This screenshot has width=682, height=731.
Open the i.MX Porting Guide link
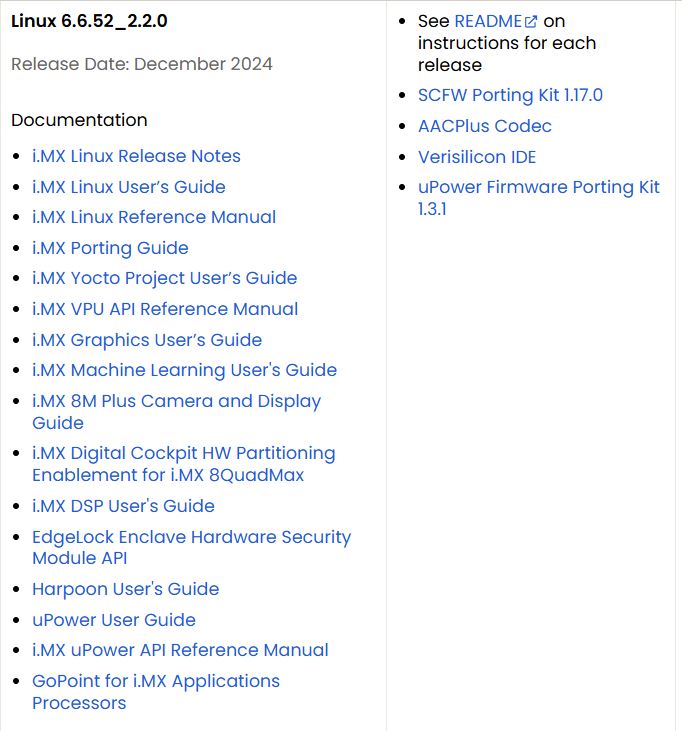110,248
